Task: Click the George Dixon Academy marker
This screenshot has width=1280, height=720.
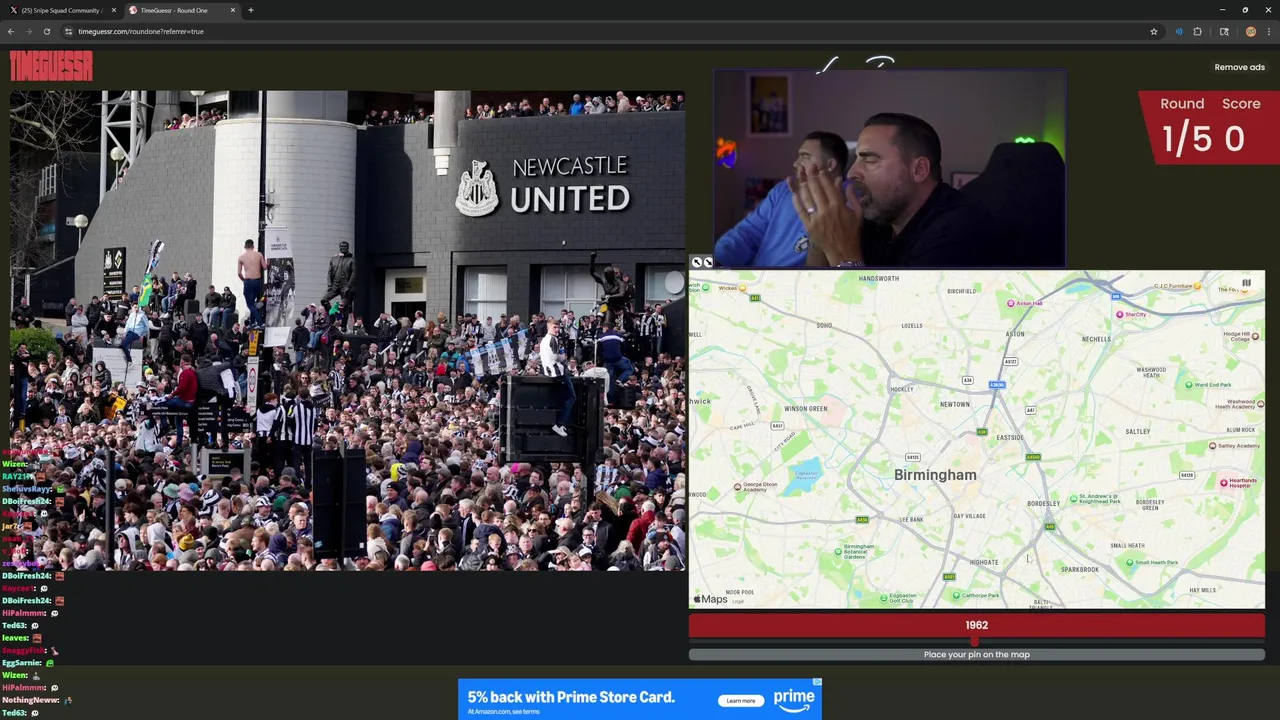Action: [x=738, y=487]
